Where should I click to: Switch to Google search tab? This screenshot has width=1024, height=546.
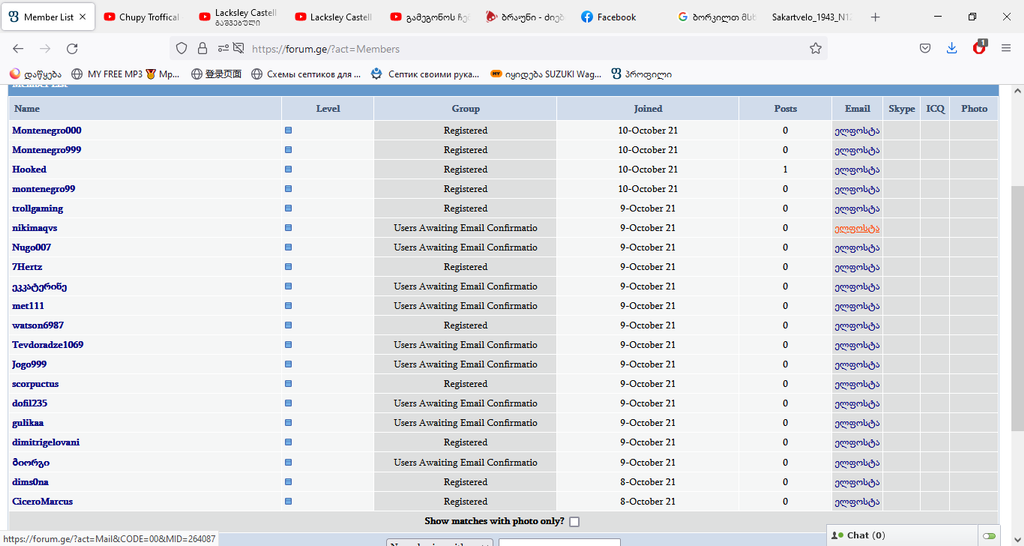717,17
